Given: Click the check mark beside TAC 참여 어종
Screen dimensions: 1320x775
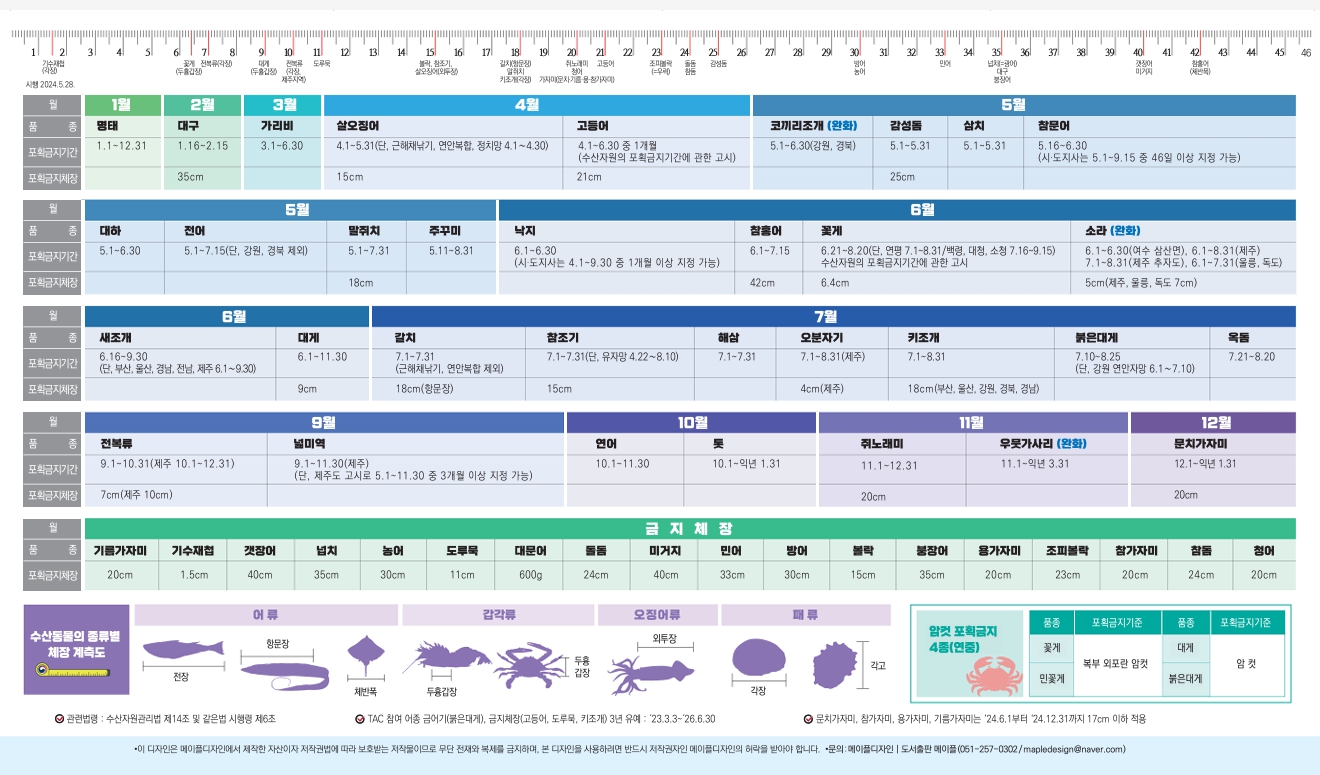Looking at the screenshot, I should 359,718.
